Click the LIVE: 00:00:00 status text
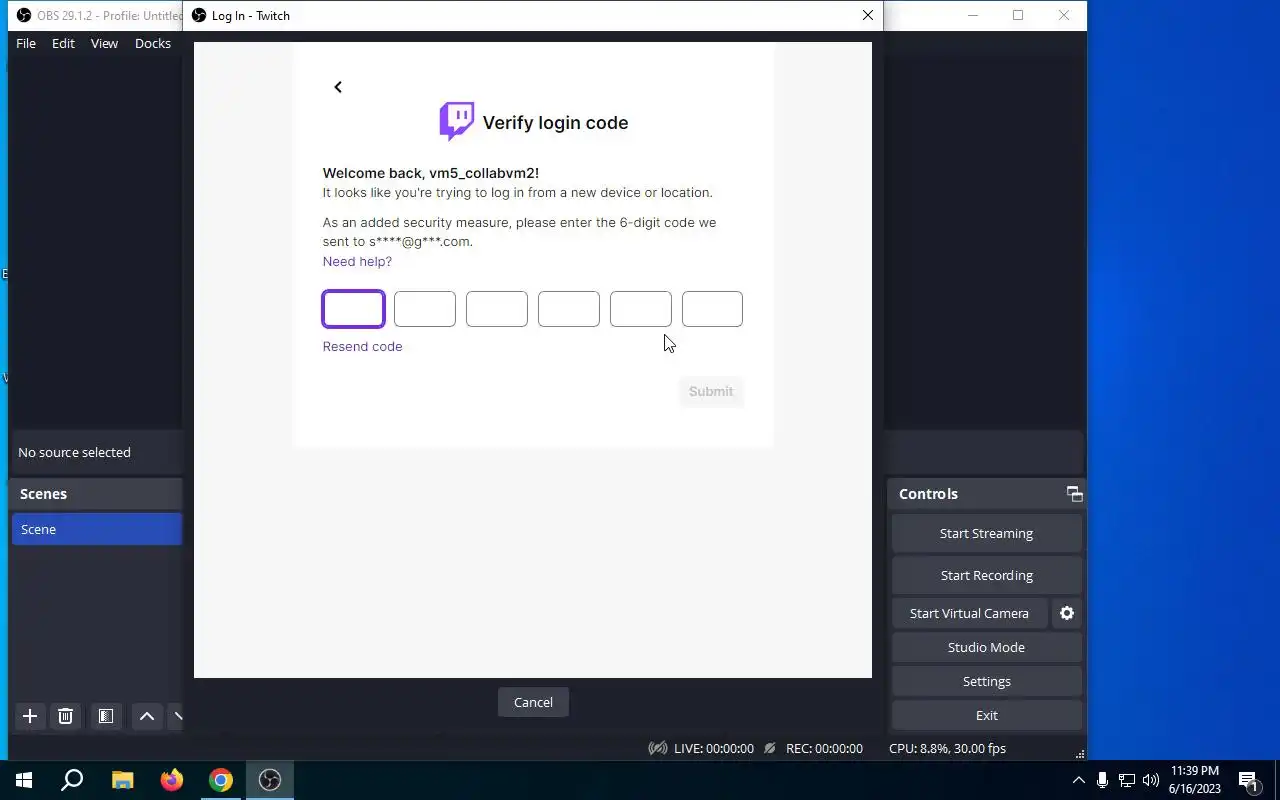Image resolution: width=1280 pixels, height=800 pixels. pyautogui.click(x=713, y=748)
